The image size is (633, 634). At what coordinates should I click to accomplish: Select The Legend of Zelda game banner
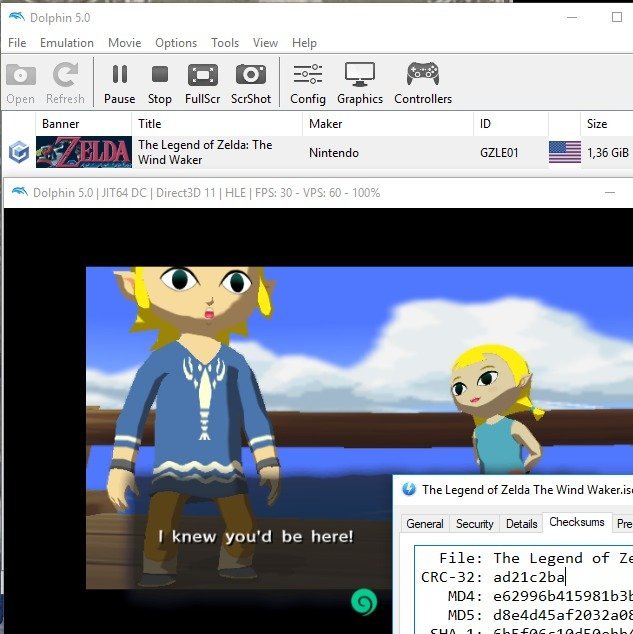click(84, 152)
